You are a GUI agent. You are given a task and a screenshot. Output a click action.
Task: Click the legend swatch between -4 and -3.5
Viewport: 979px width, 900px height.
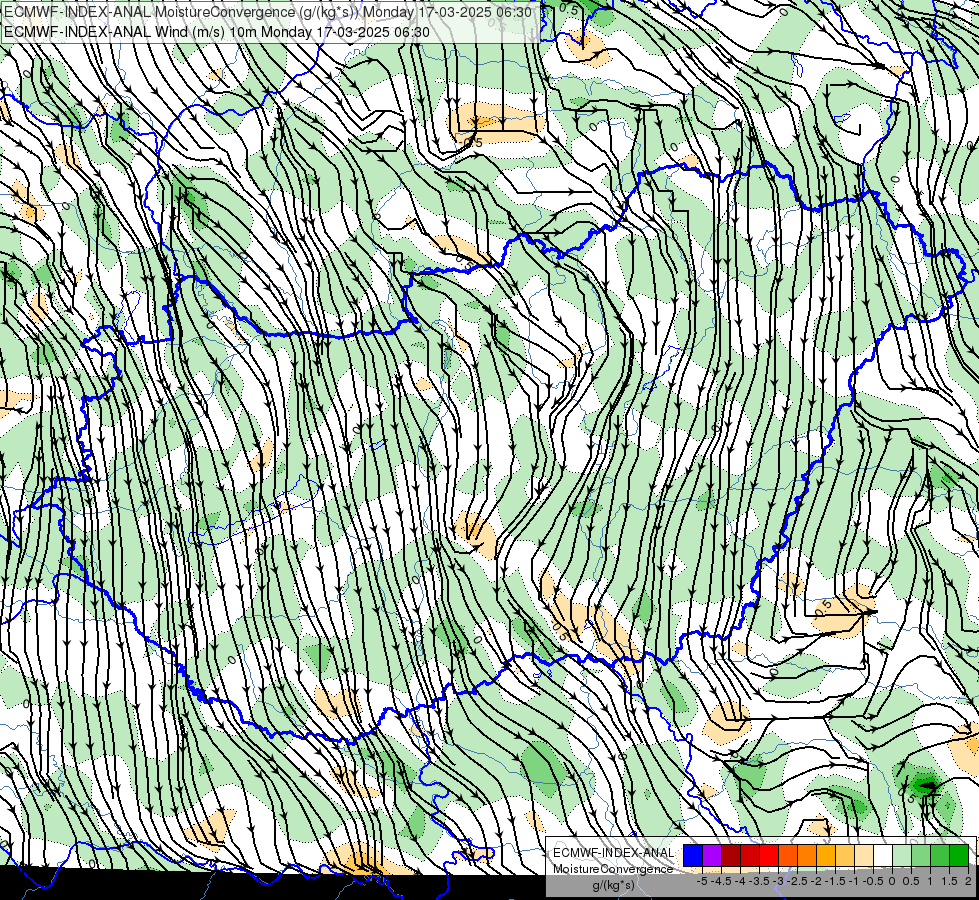coord(750,856)
